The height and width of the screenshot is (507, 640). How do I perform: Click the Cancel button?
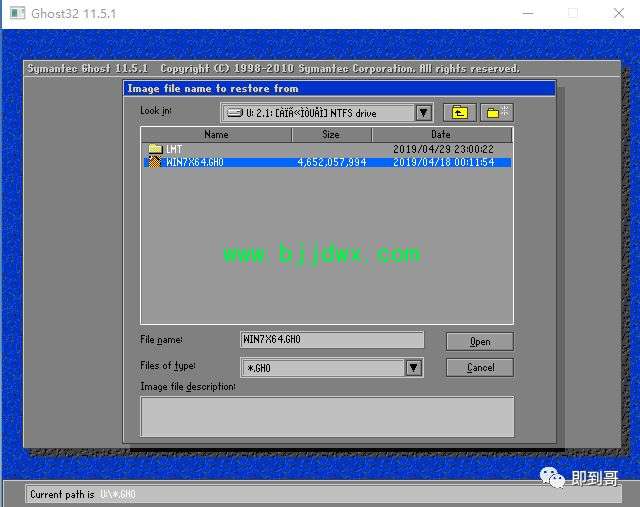[480, 367]
